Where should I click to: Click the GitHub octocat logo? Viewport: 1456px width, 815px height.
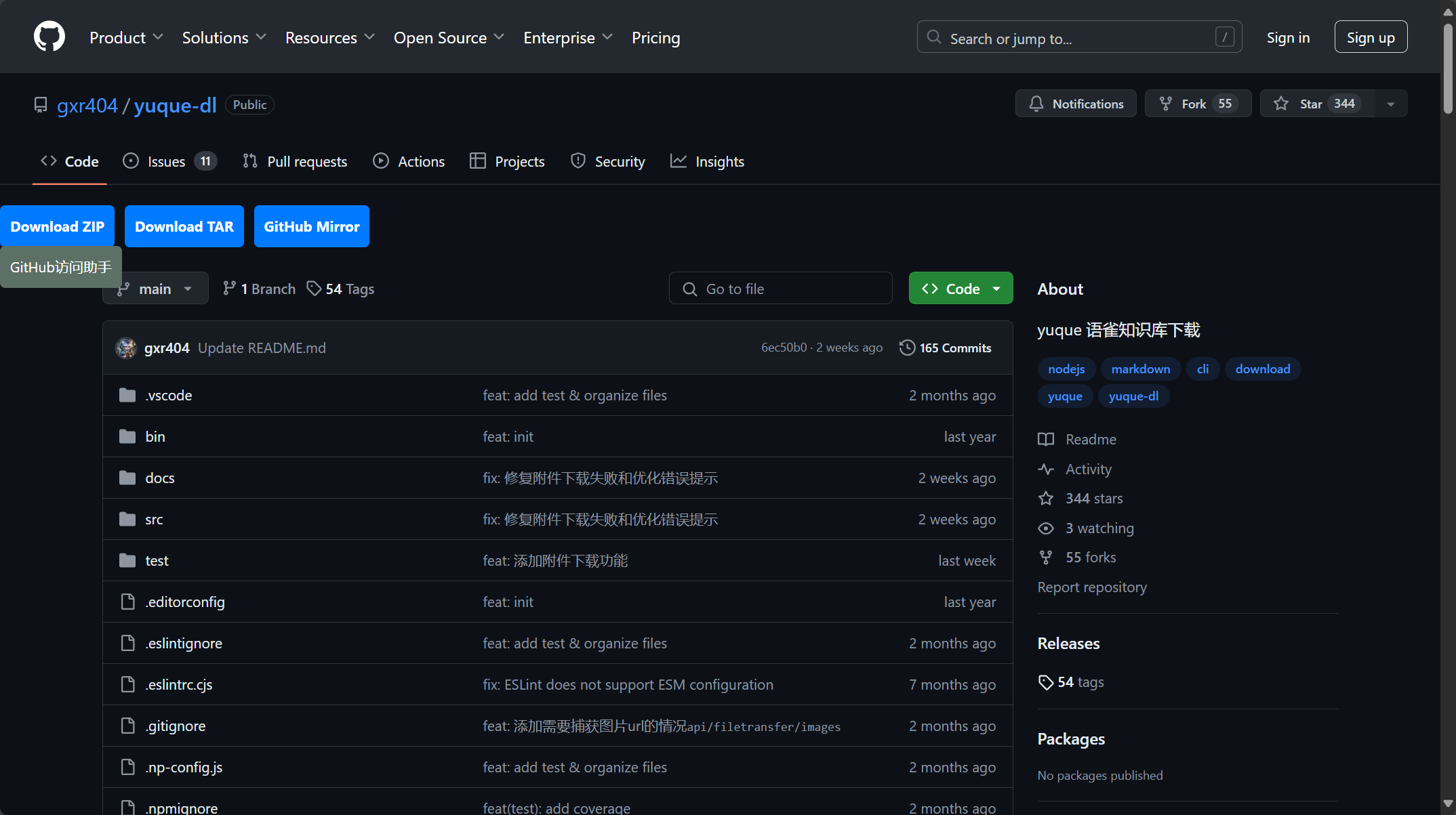tap(49, 37)
